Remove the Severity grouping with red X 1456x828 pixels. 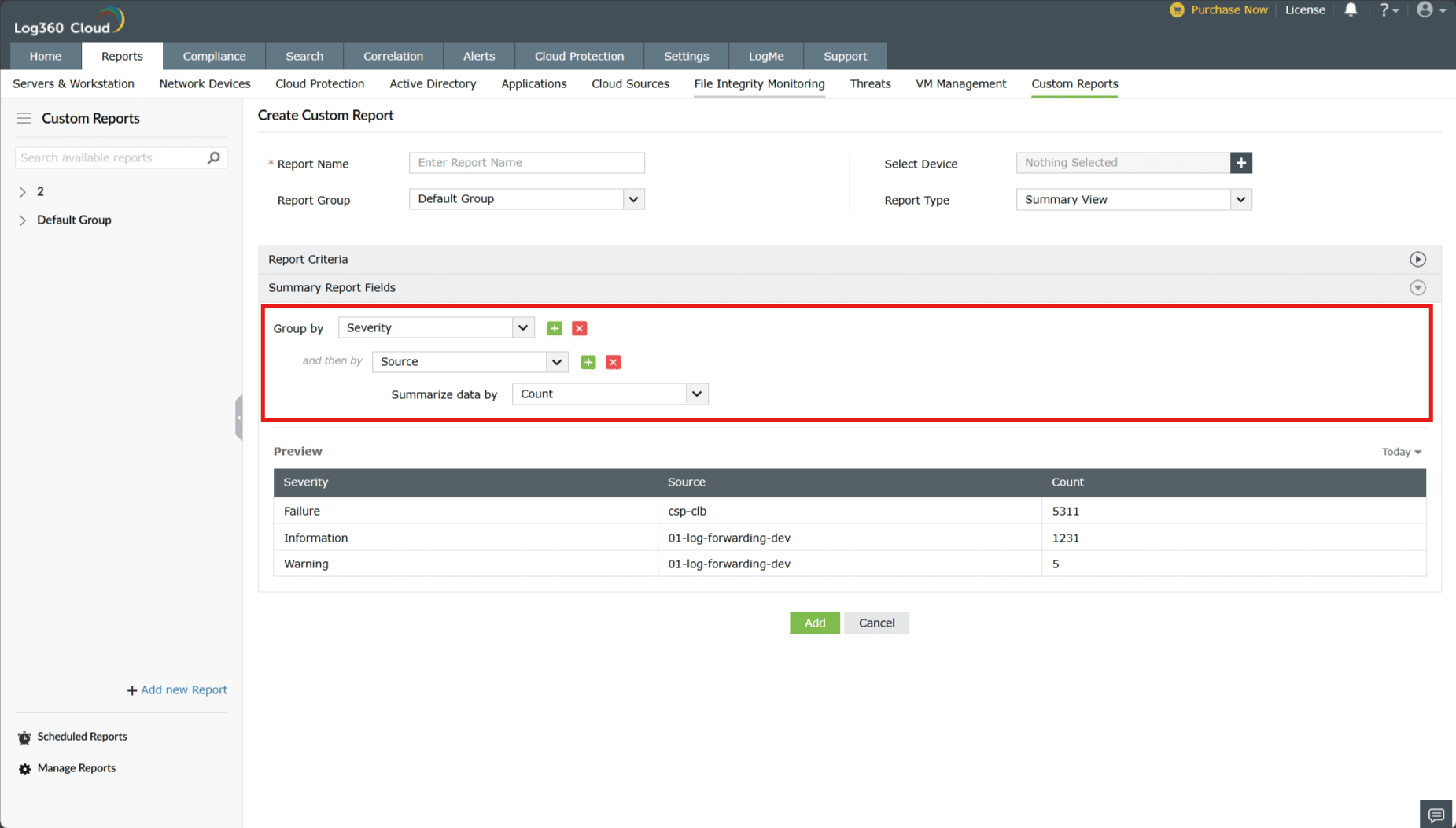click(x=579, y=328)
